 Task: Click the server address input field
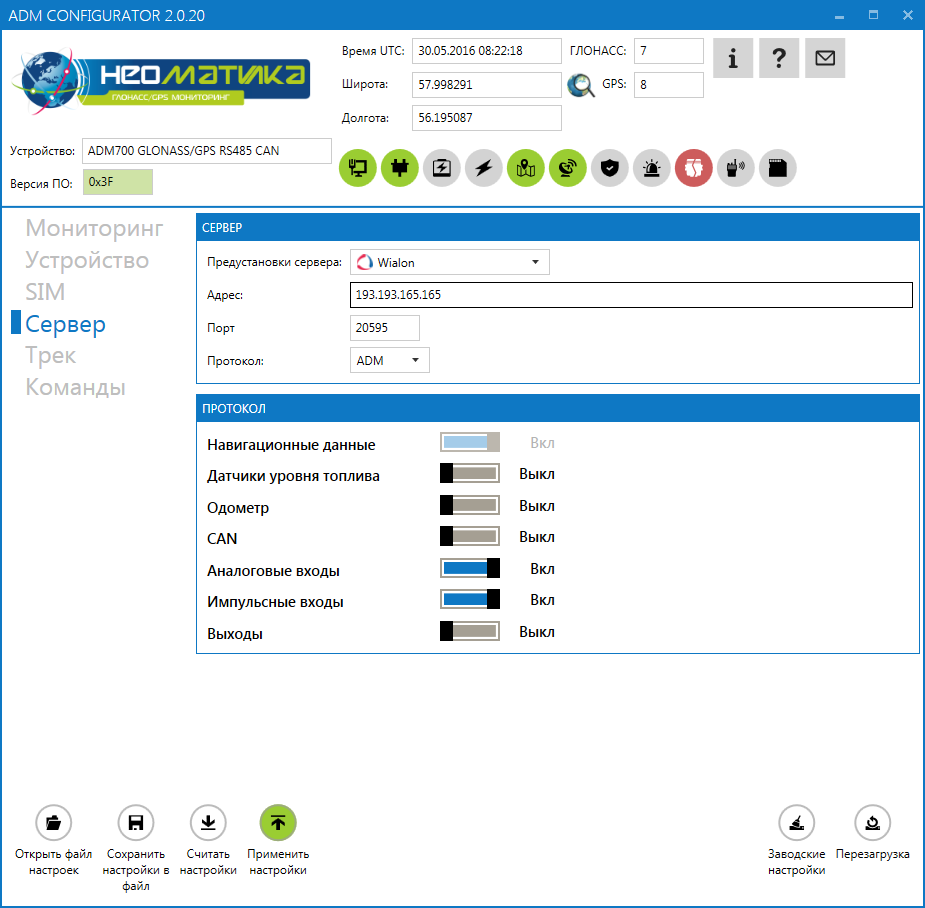(x=632, y=295)
